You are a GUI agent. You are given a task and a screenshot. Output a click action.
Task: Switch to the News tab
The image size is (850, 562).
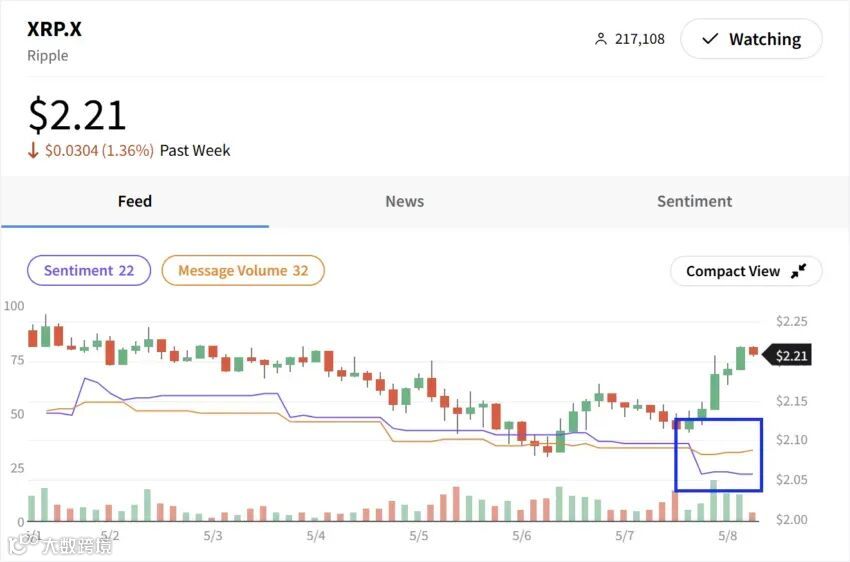point(405,201)
